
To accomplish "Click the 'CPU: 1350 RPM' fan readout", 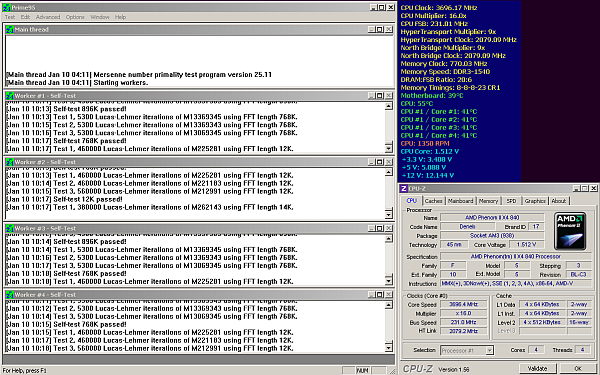I will pos(425,143).
